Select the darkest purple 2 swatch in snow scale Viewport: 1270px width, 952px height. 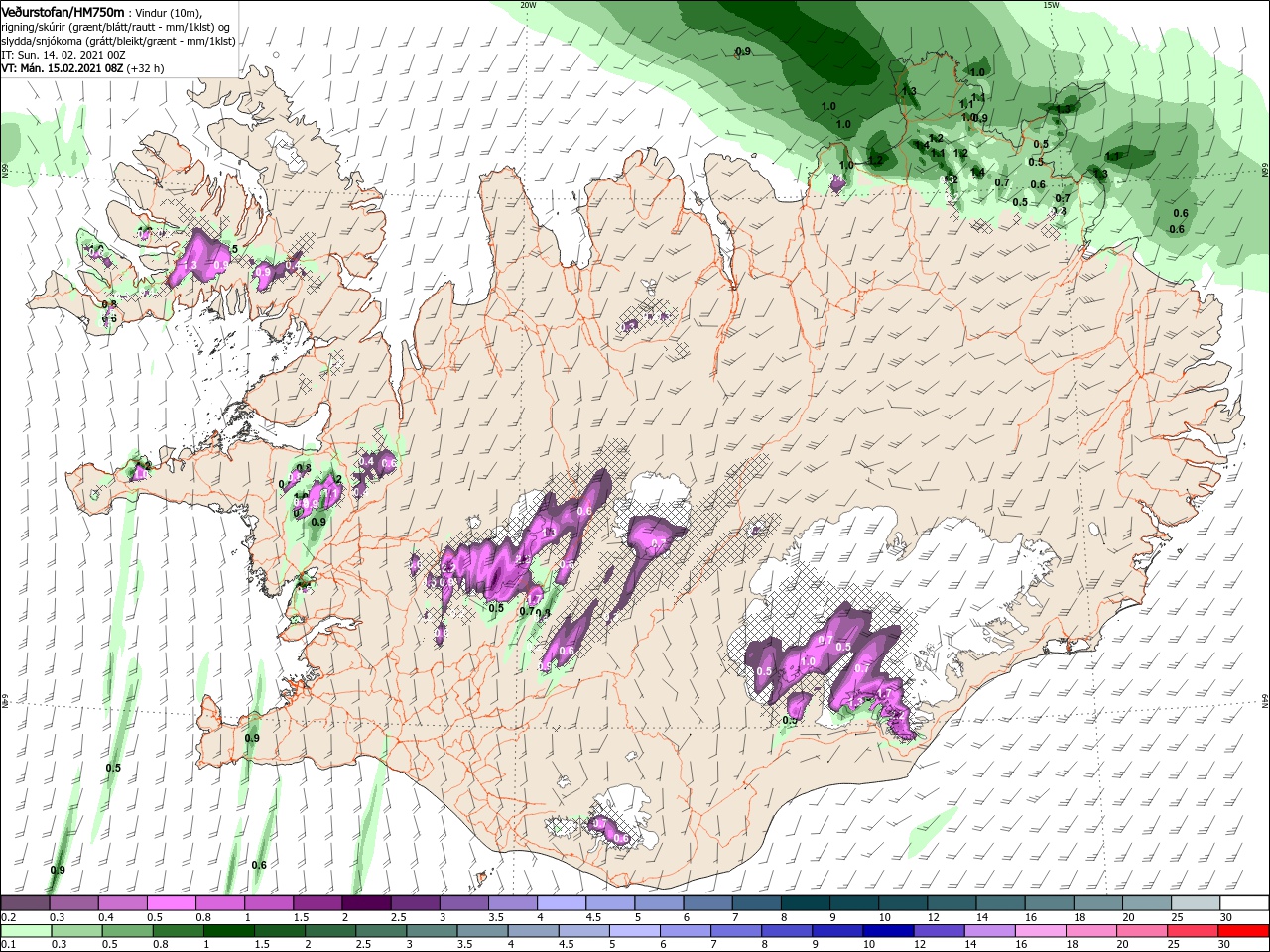pos(366,904)
